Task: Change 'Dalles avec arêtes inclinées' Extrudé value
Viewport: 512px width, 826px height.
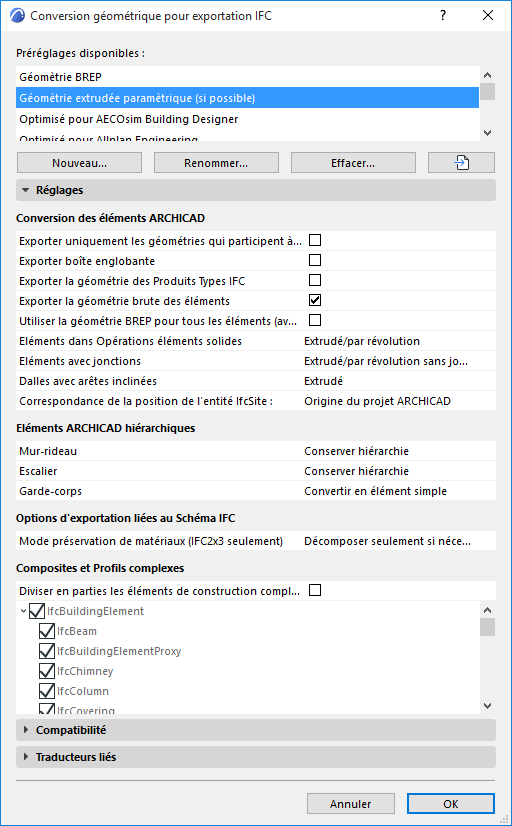Action: point(323,381)
